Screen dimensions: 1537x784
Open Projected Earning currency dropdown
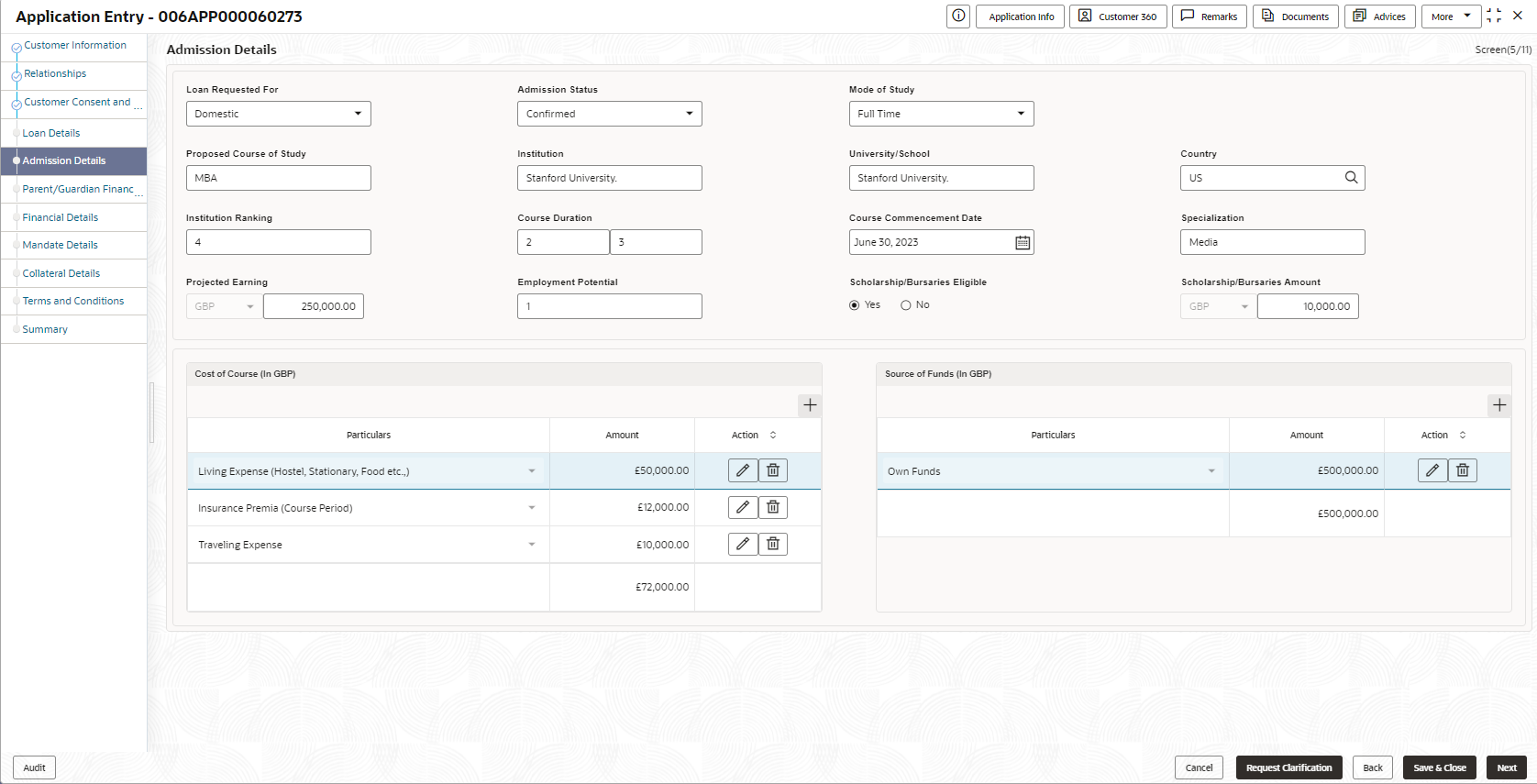225,306
